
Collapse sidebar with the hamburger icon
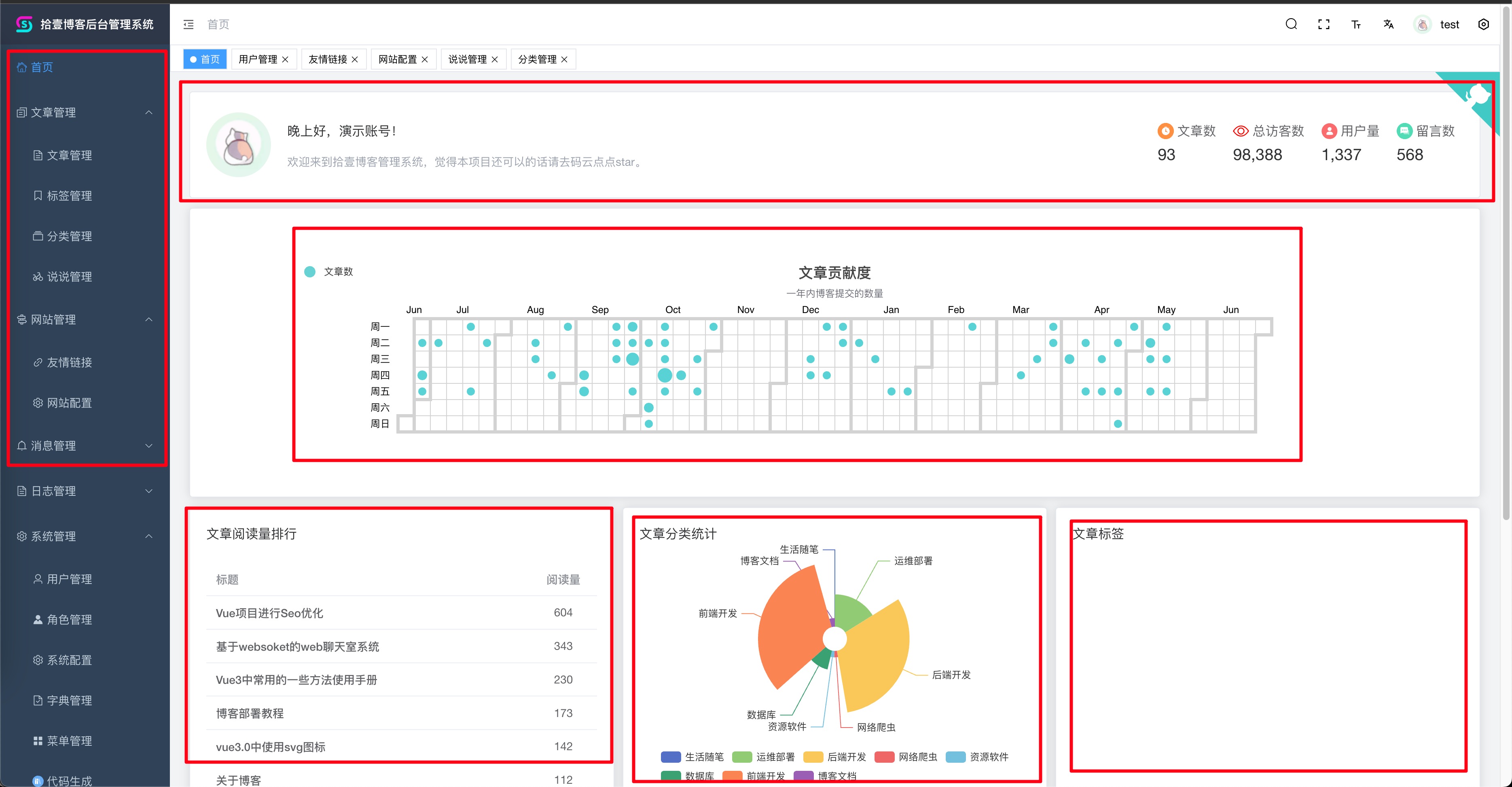pyautogui.click(x=188, y=24)
